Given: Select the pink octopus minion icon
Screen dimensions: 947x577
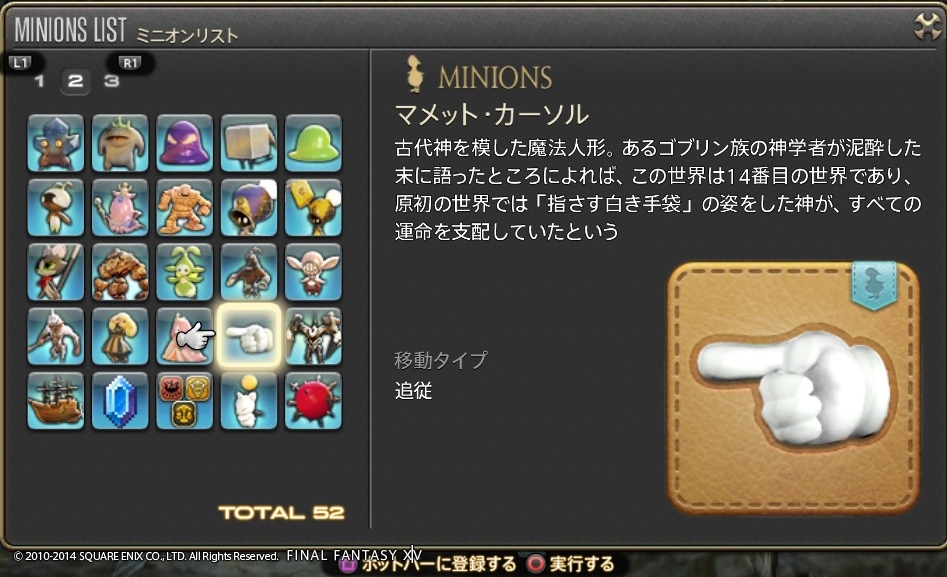Looking at the screenshot, I should (x=120, y=207).
